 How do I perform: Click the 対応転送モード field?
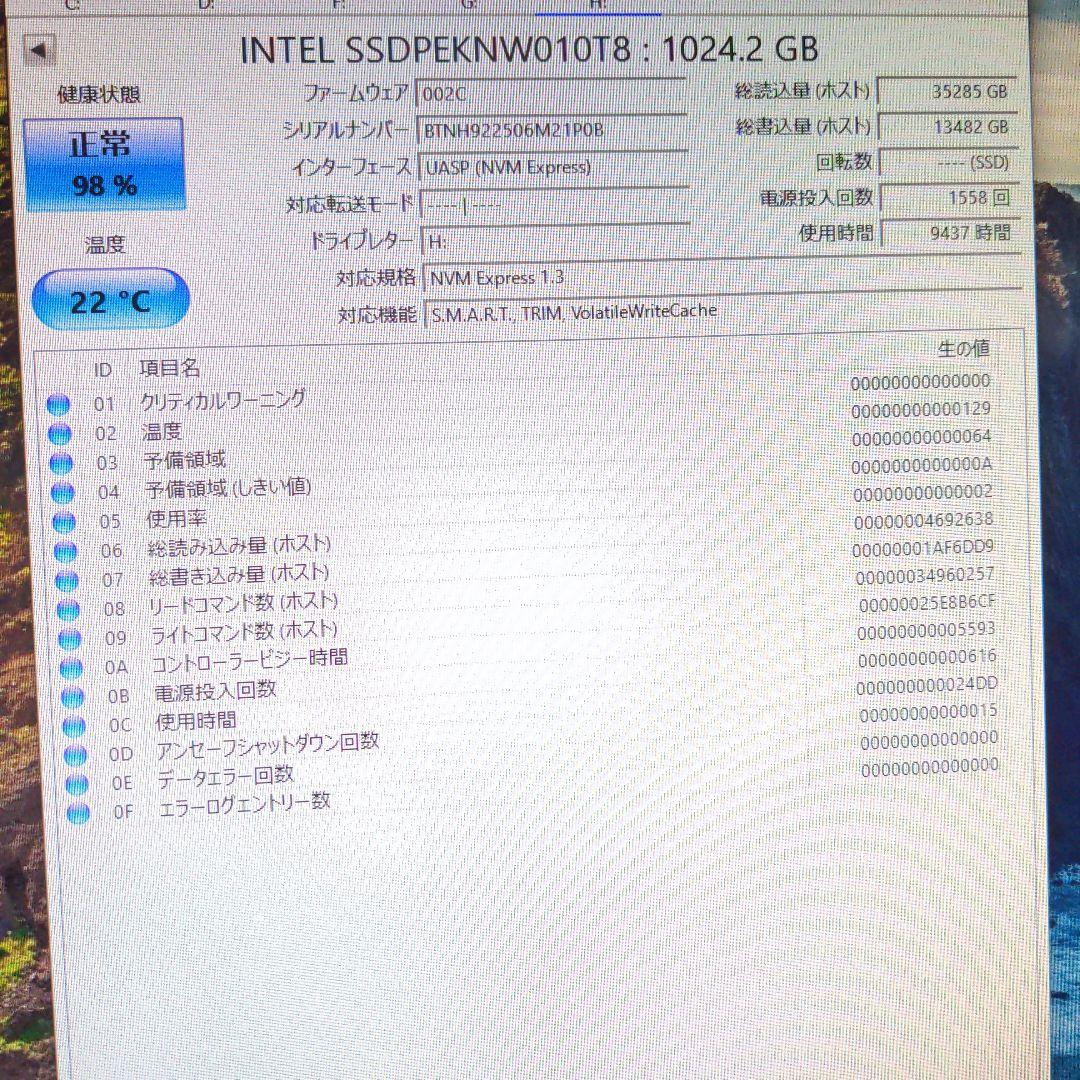[554, 204]
